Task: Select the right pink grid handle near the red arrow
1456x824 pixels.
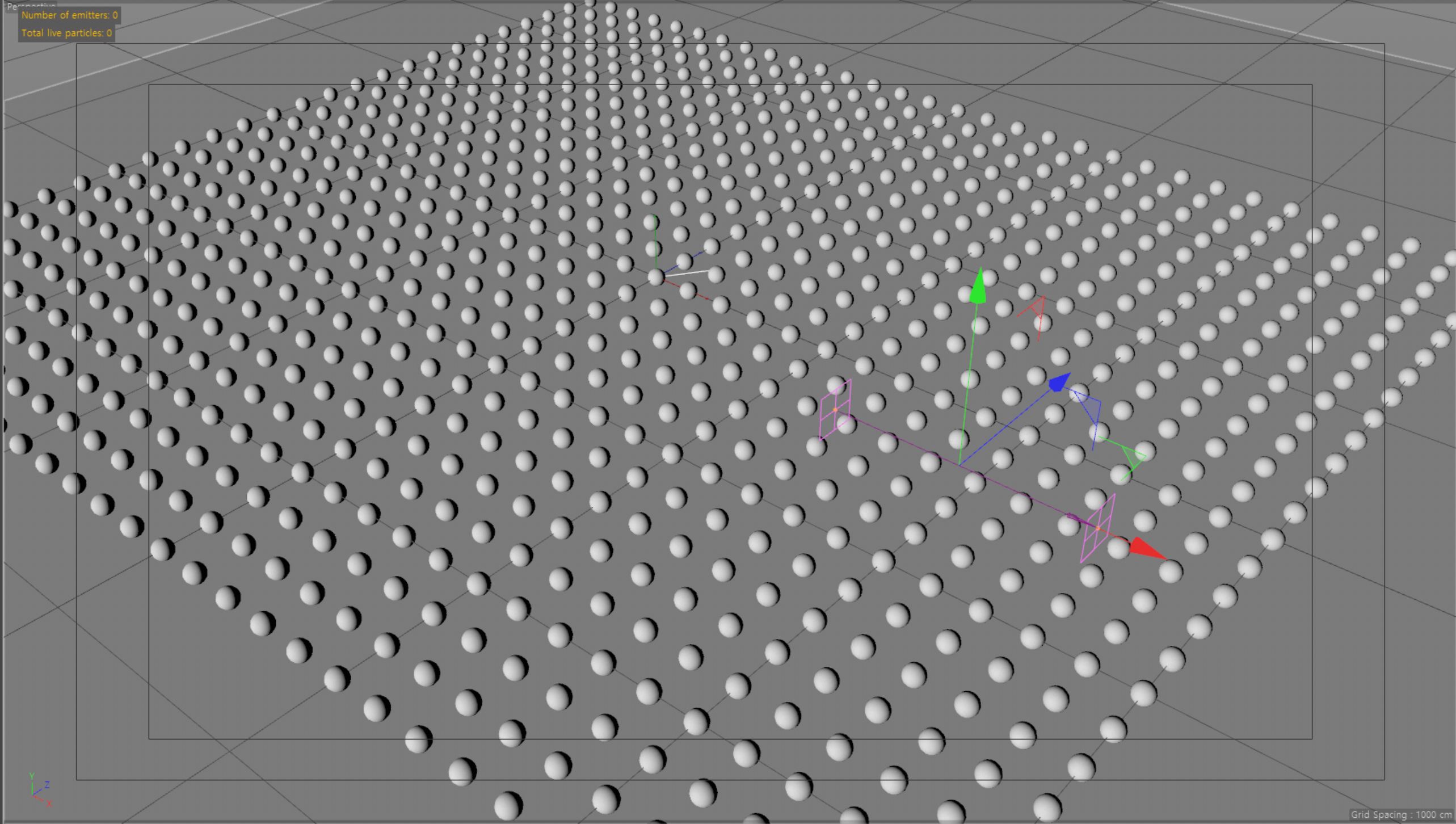Action: tap(1098, 528)
